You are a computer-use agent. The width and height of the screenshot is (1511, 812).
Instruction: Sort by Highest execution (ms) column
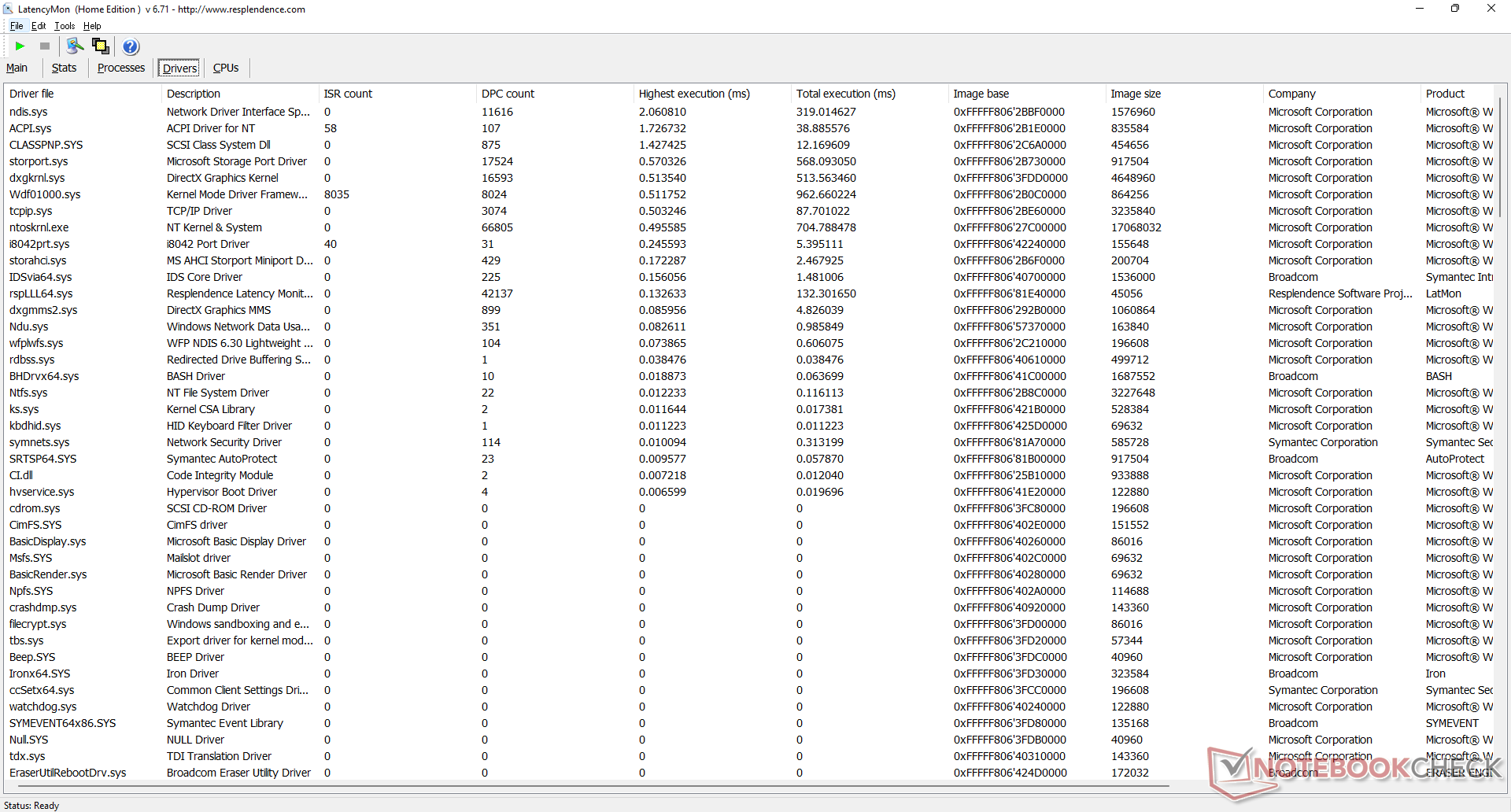693,94
